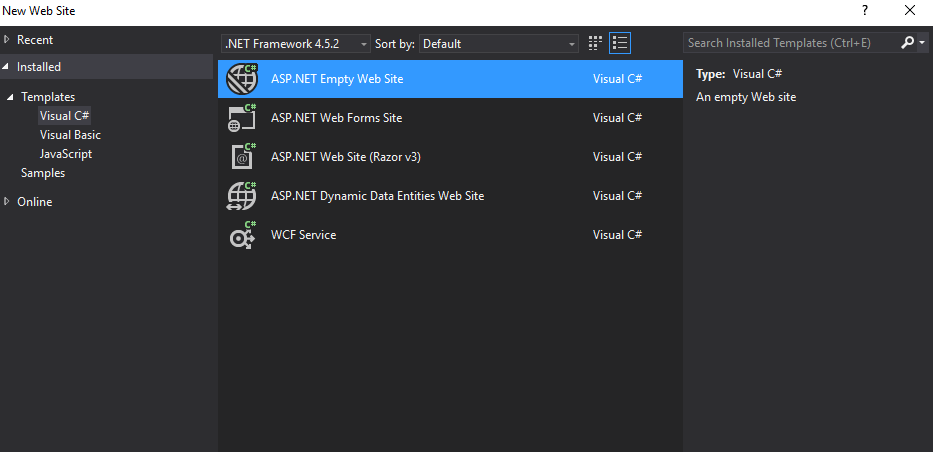Click the Razor v3 Web Site icon
Viewport: 933px width, 452px height.
point(242,157)
